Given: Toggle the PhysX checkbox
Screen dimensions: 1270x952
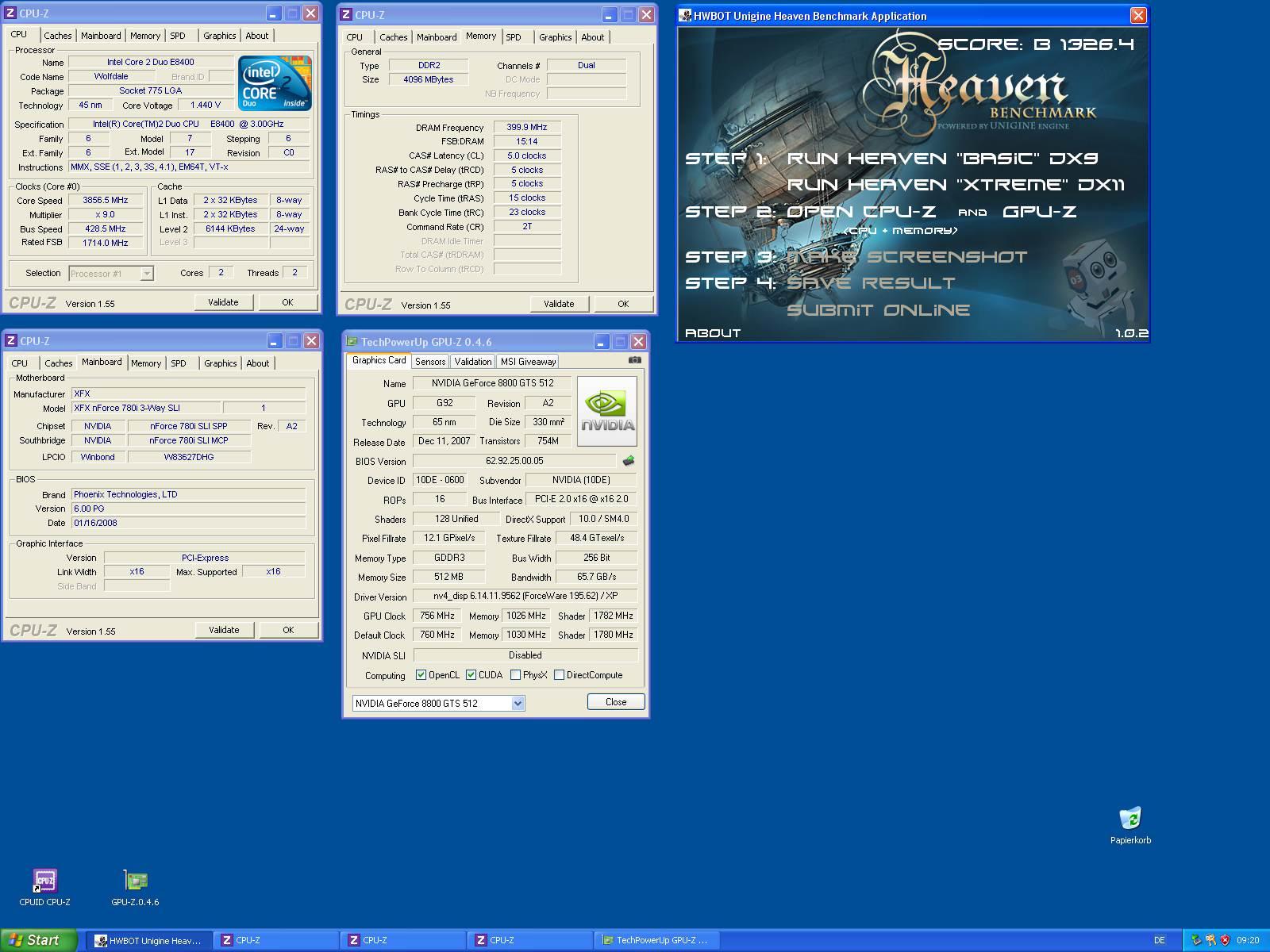Looking at the screenshot, I should coord(516,675).
